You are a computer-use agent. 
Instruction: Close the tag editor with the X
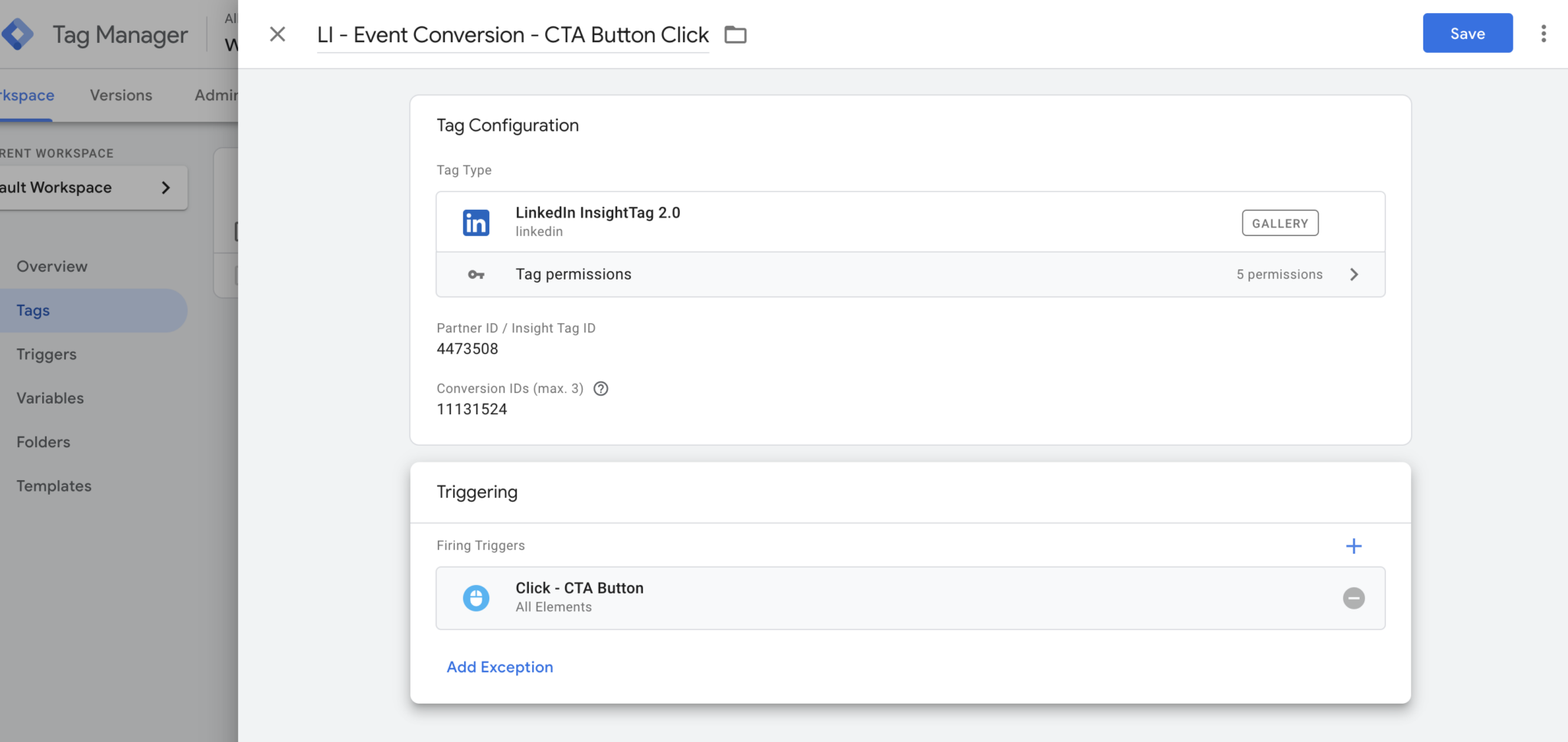coord(277,34)
